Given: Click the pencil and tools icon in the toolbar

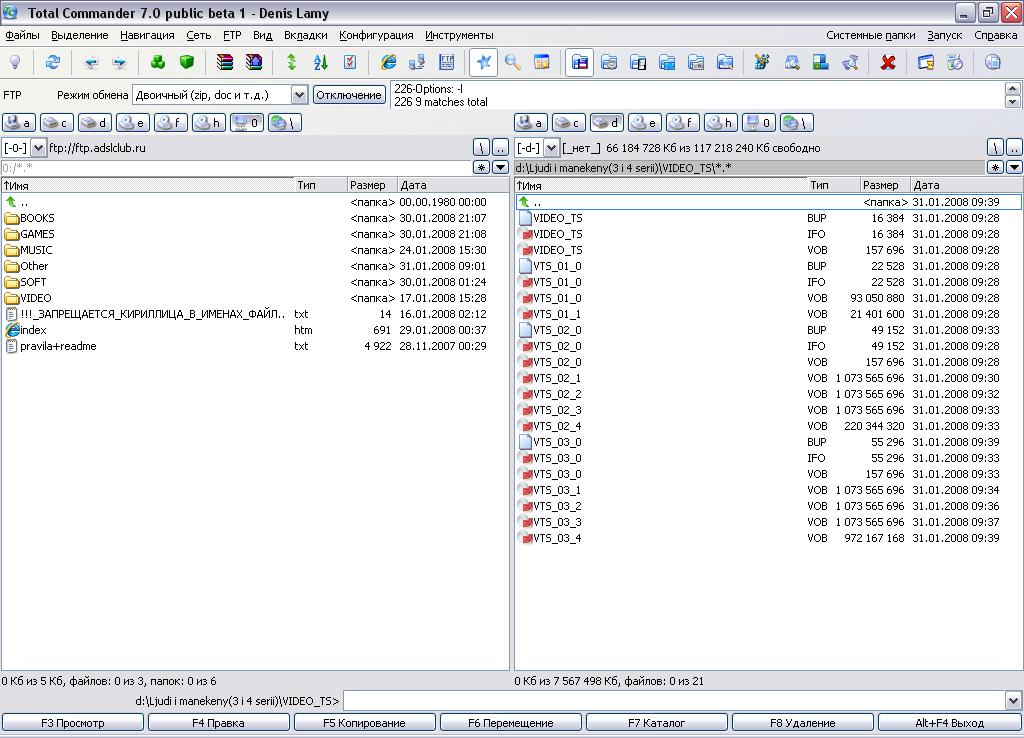Looking at the screenshot, I should pyautogui.click(x=762, y=63).
